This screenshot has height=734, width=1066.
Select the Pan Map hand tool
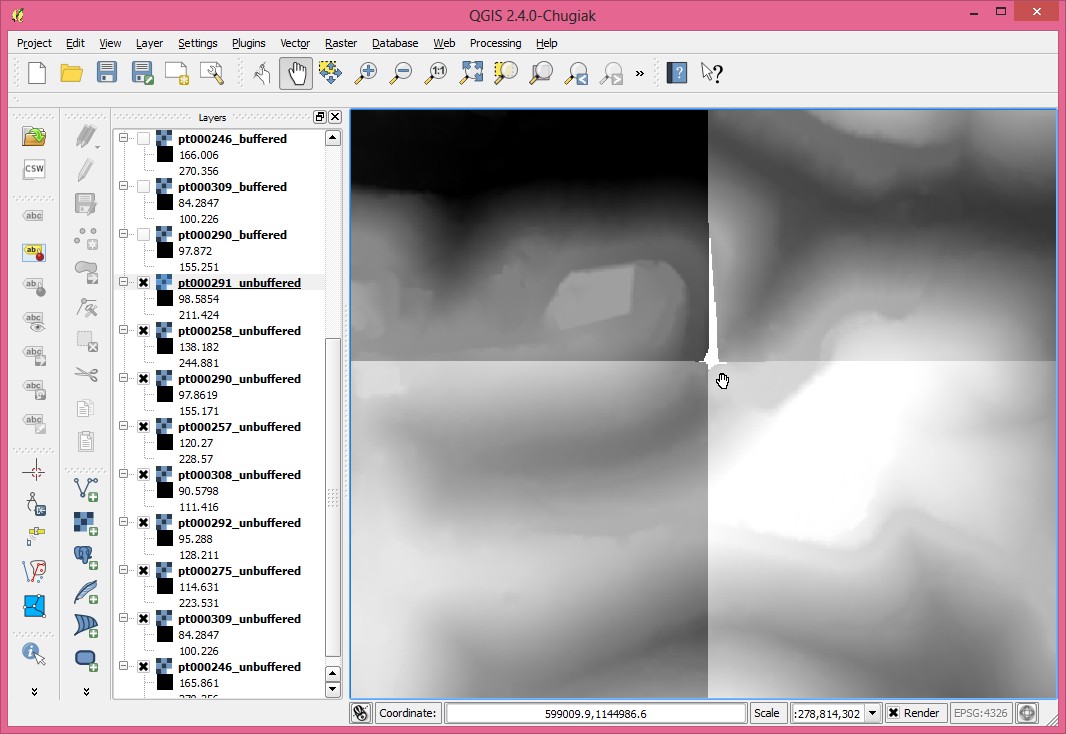[295, 73]
